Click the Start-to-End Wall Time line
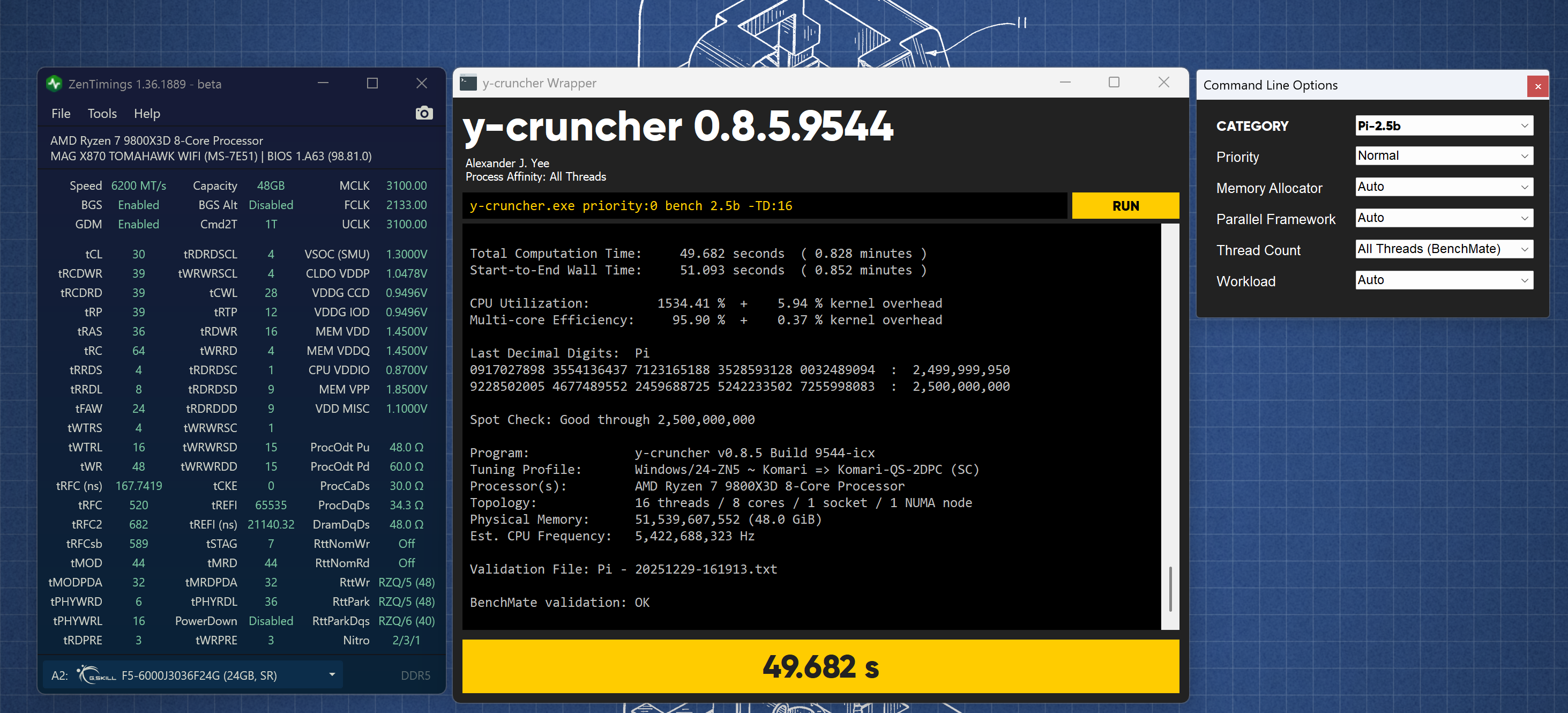 click(x=699, y=270)
